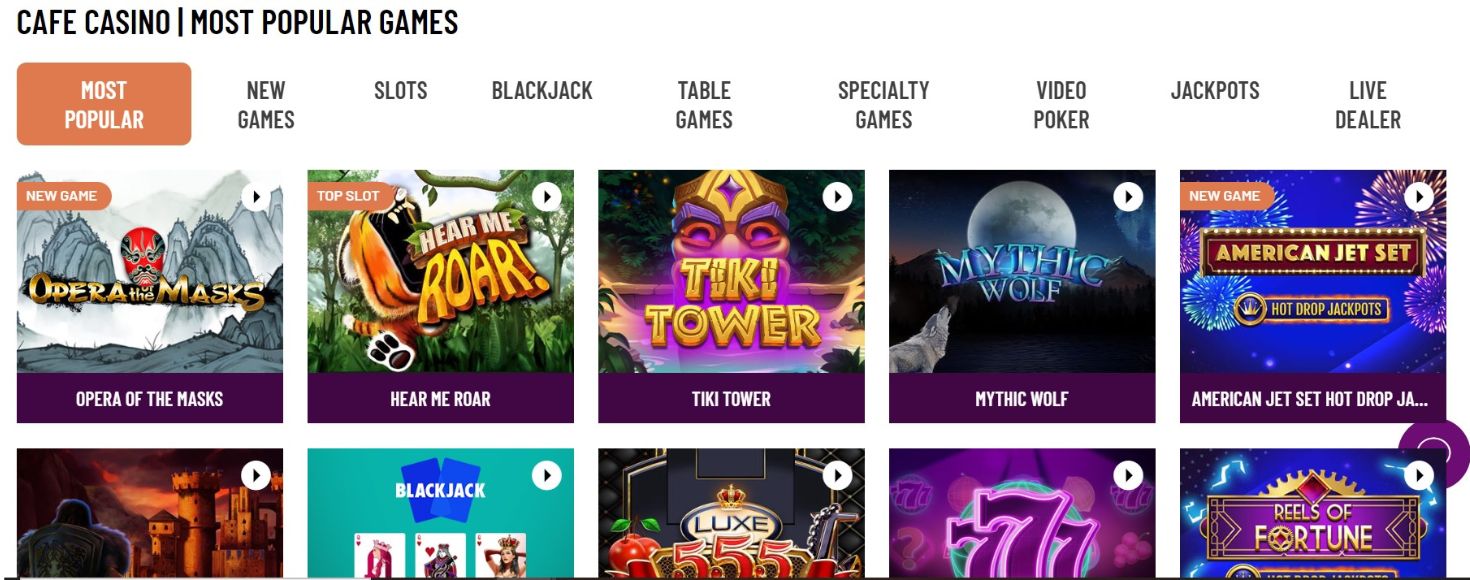Viewport: 1470px width, 580px height.
Task: Click the play icon on the Luxe 555 tile
Action: (837, 476)
